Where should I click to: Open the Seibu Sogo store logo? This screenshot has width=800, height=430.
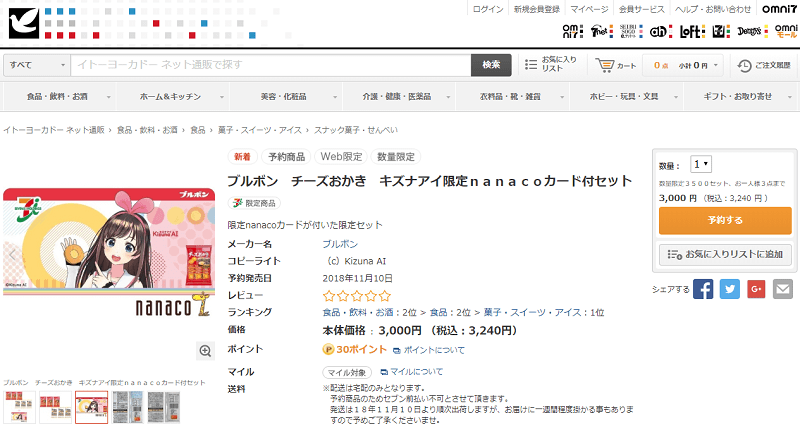coord(631,31)
